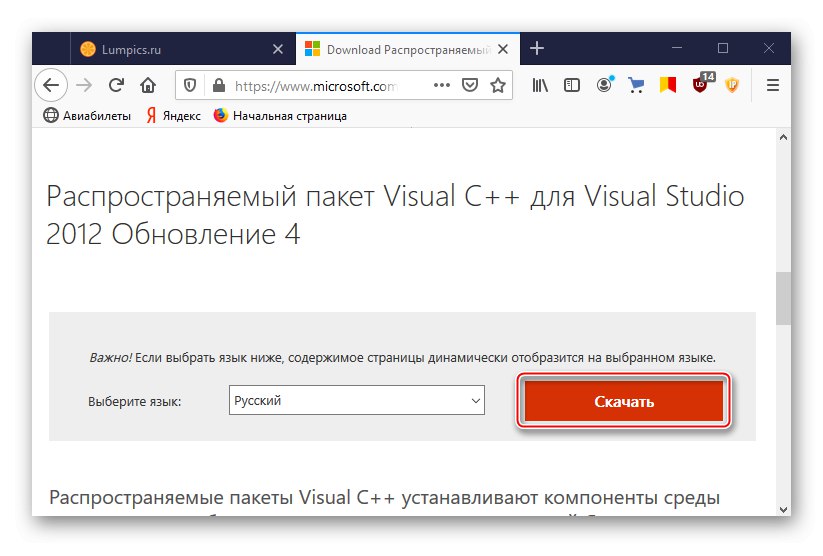
Task: Bookmark this page with the star
Action: [x=498, y=85]
